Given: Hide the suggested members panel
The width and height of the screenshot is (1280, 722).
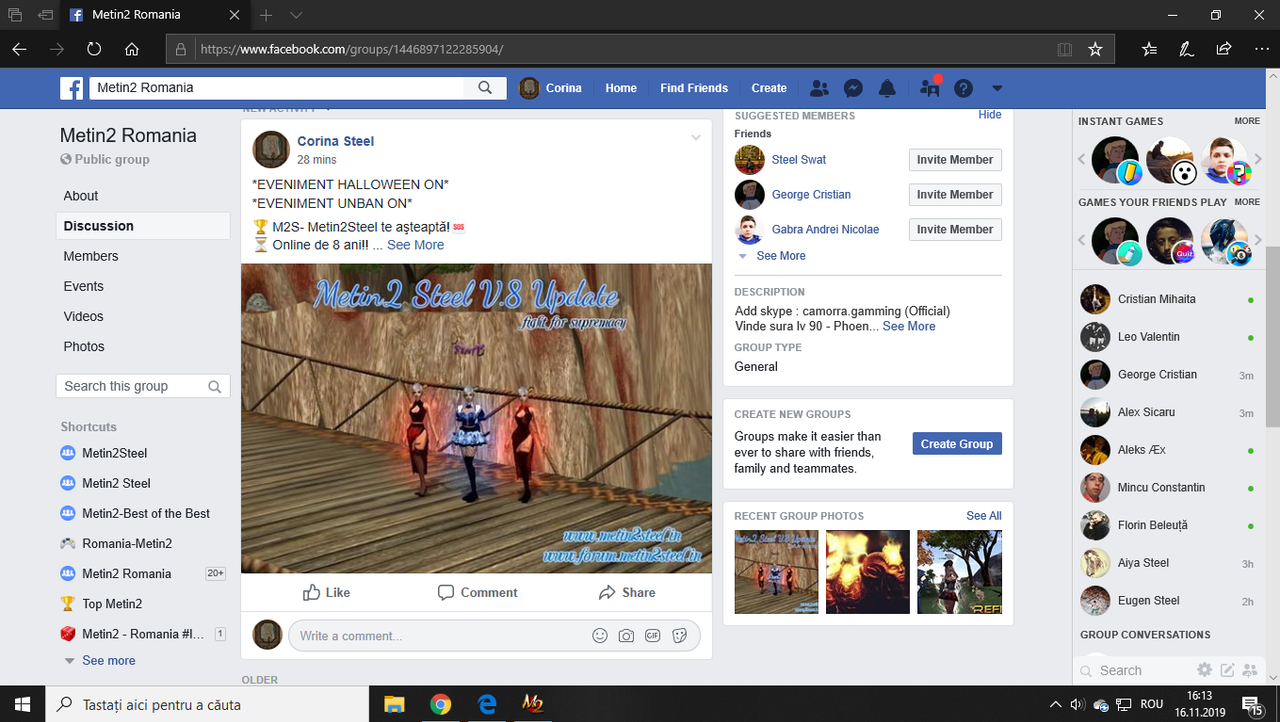Looking at the screenshot, I should pyautogui.click(x=990, y=115).
